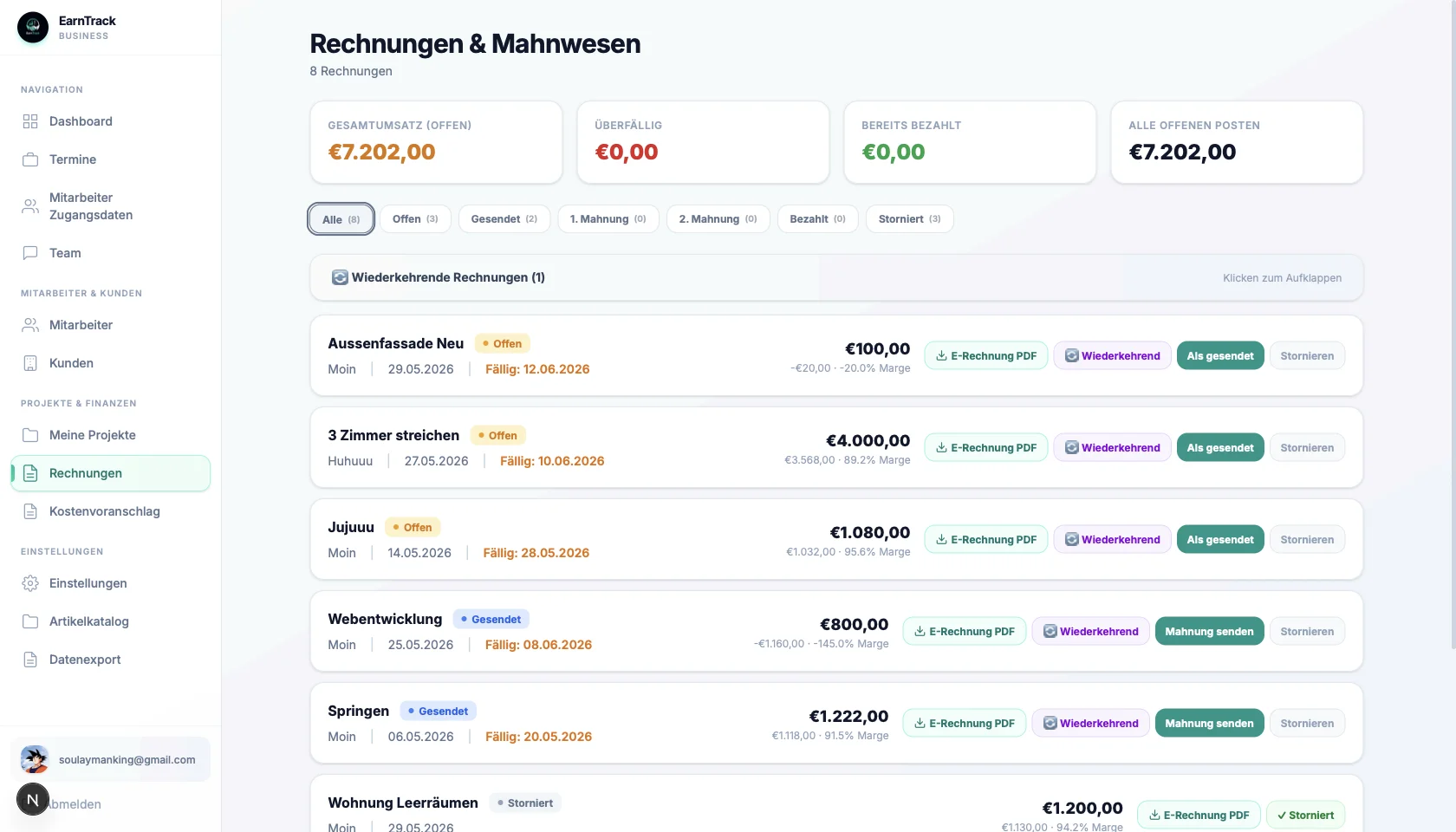Screen dimensions: 1456x832
Task: Click Meine Projekte folder icon
Action: coord(30,435)
